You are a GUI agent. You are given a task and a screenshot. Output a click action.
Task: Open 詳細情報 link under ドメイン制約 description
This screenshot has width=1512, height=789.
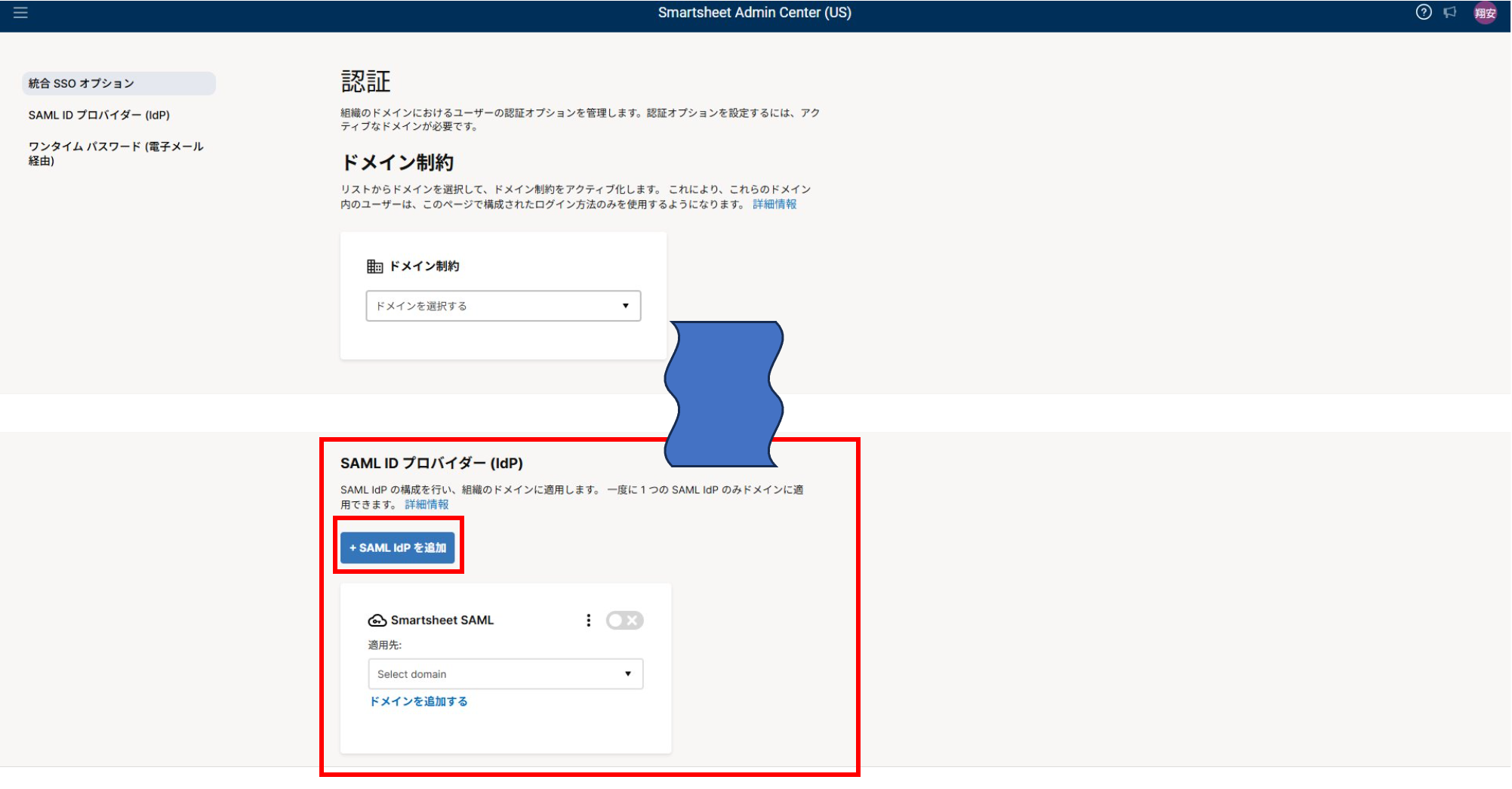coord(774,204)
